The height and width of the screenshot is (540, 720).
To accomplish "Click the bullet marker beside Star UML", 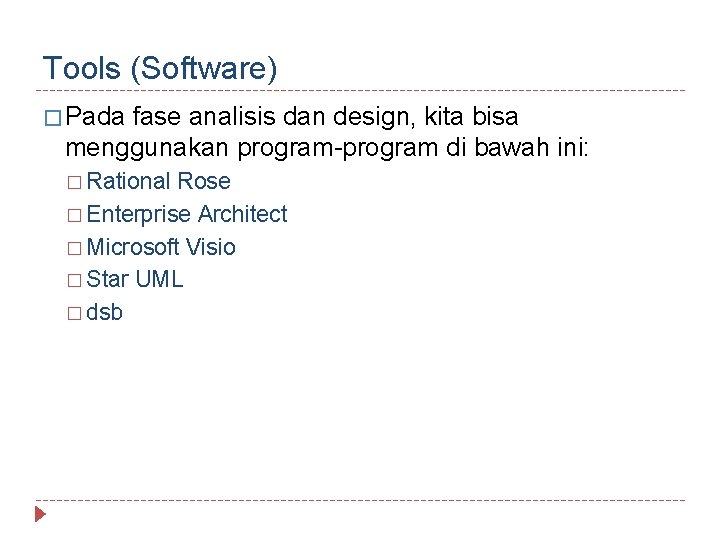I will click(x=74, y=280).
